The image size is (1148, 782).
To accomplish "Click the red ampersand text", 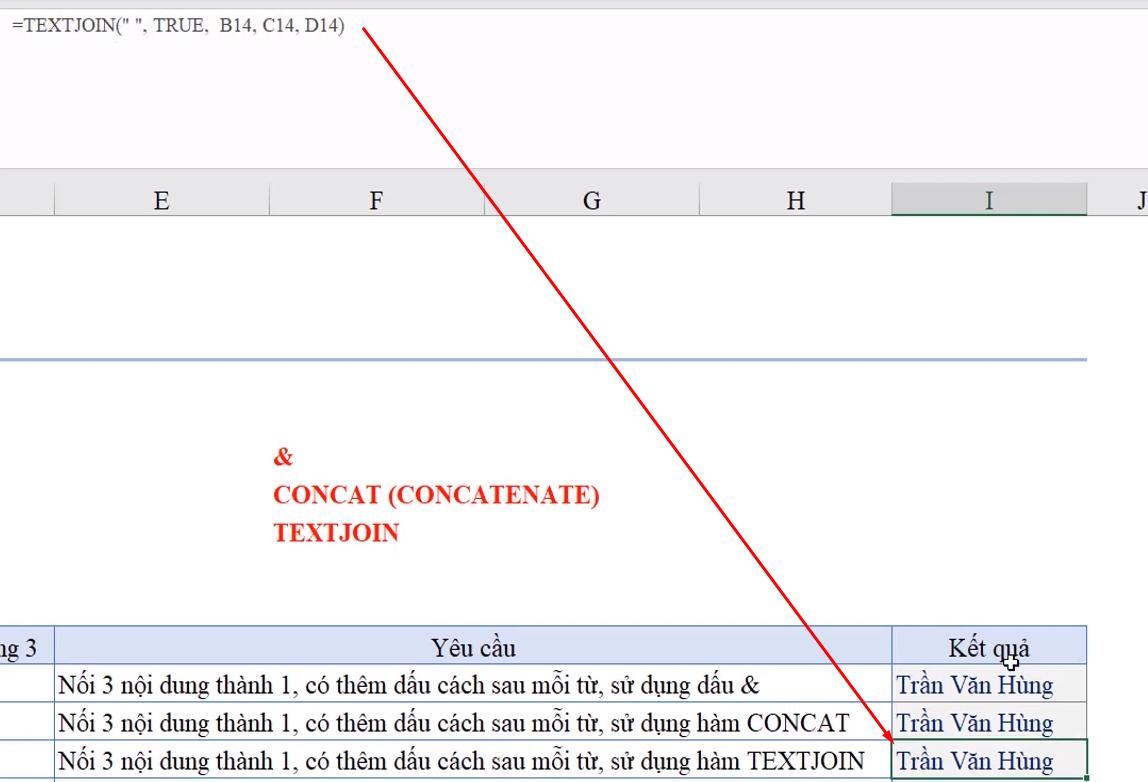I will point(283,457).
